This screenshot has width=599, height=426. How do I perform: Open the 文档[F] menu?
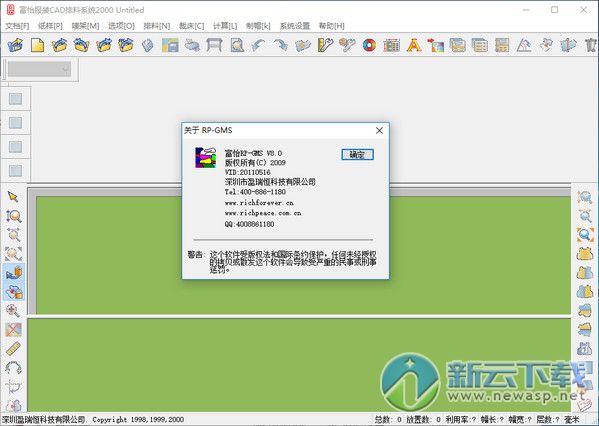click(x=17, y=26)
